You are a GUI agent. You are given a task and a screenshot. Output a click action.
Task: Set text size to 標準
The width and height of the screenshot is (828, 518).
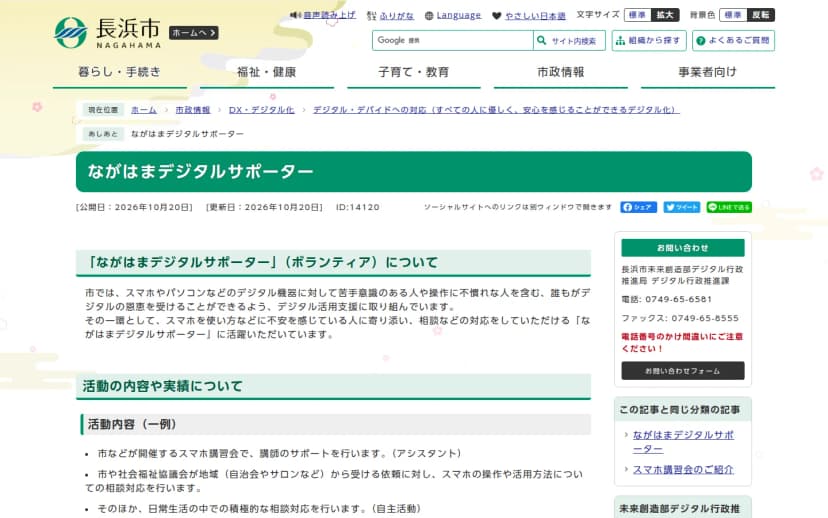click(x=637, y=15)
